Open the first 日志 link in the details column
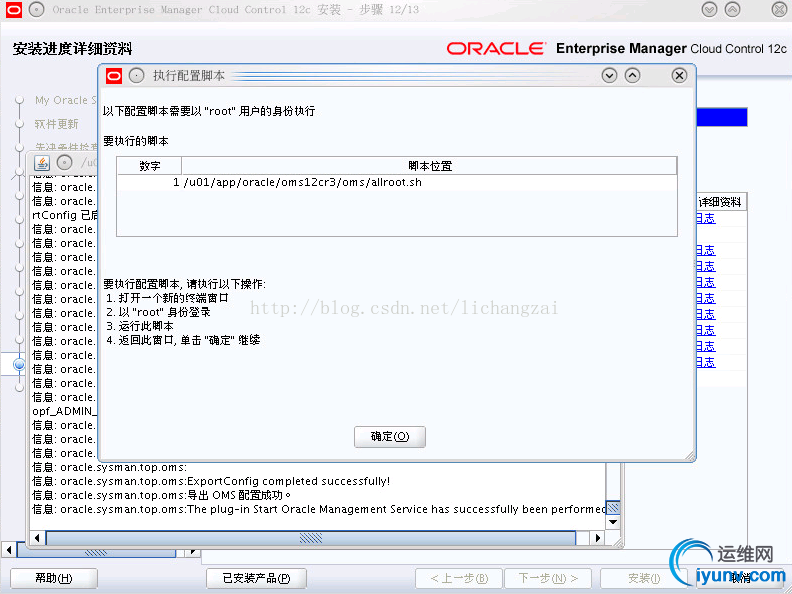The image size is (792, 594). coord(706,218)
